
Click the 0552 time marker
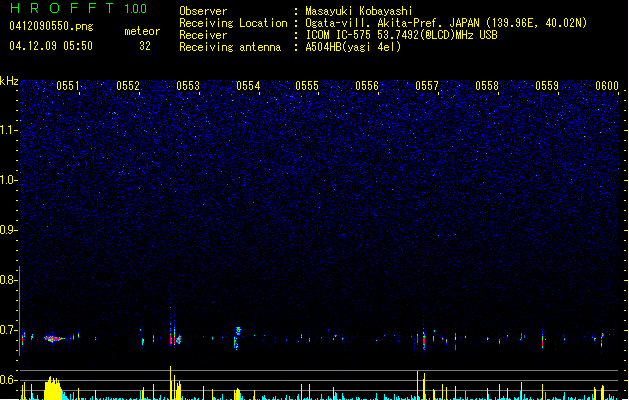128,86
